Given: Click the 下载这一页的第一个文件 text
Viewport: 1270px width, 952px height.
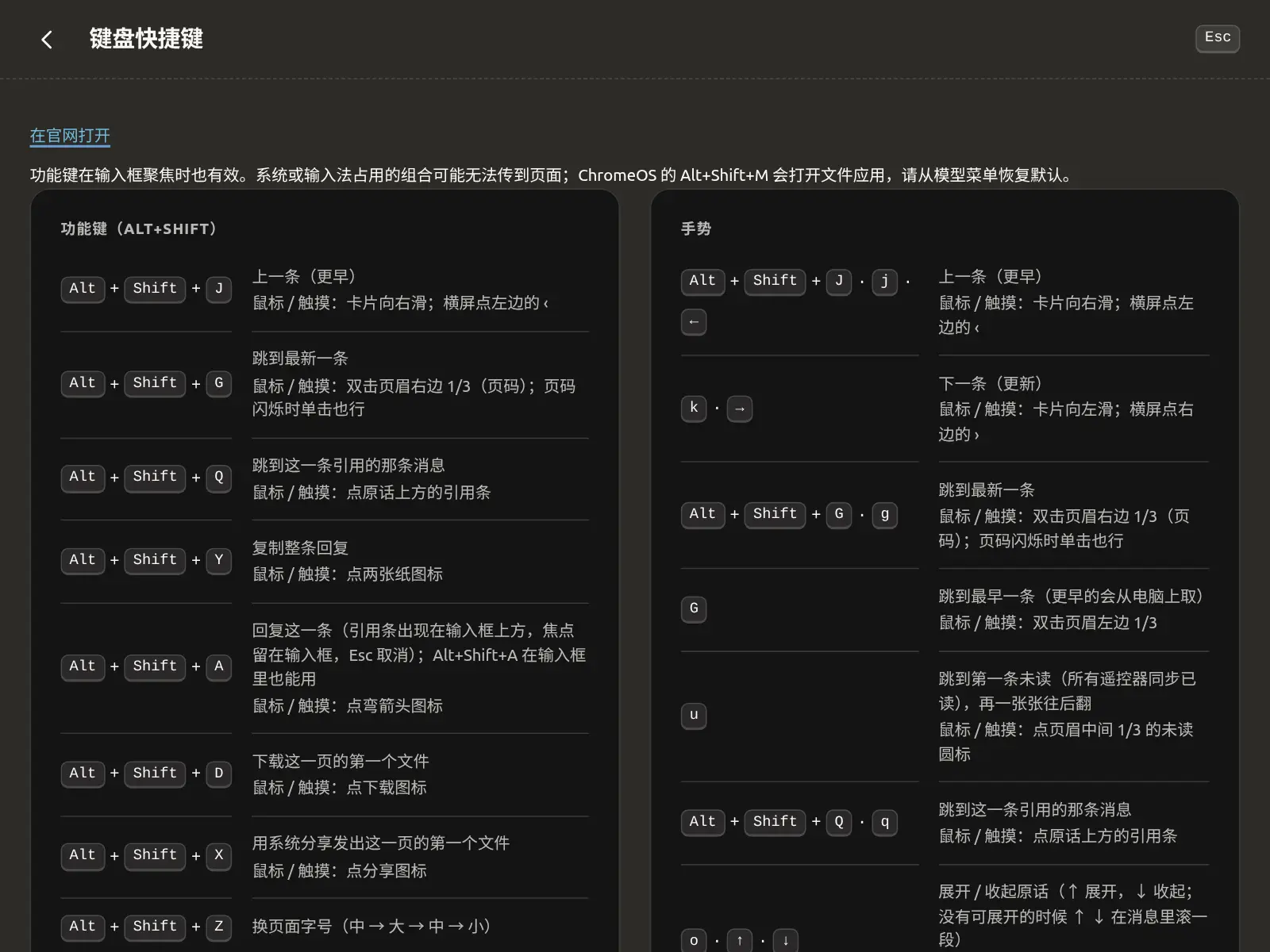Looking at the screenshot, I should tap(341, 762).
